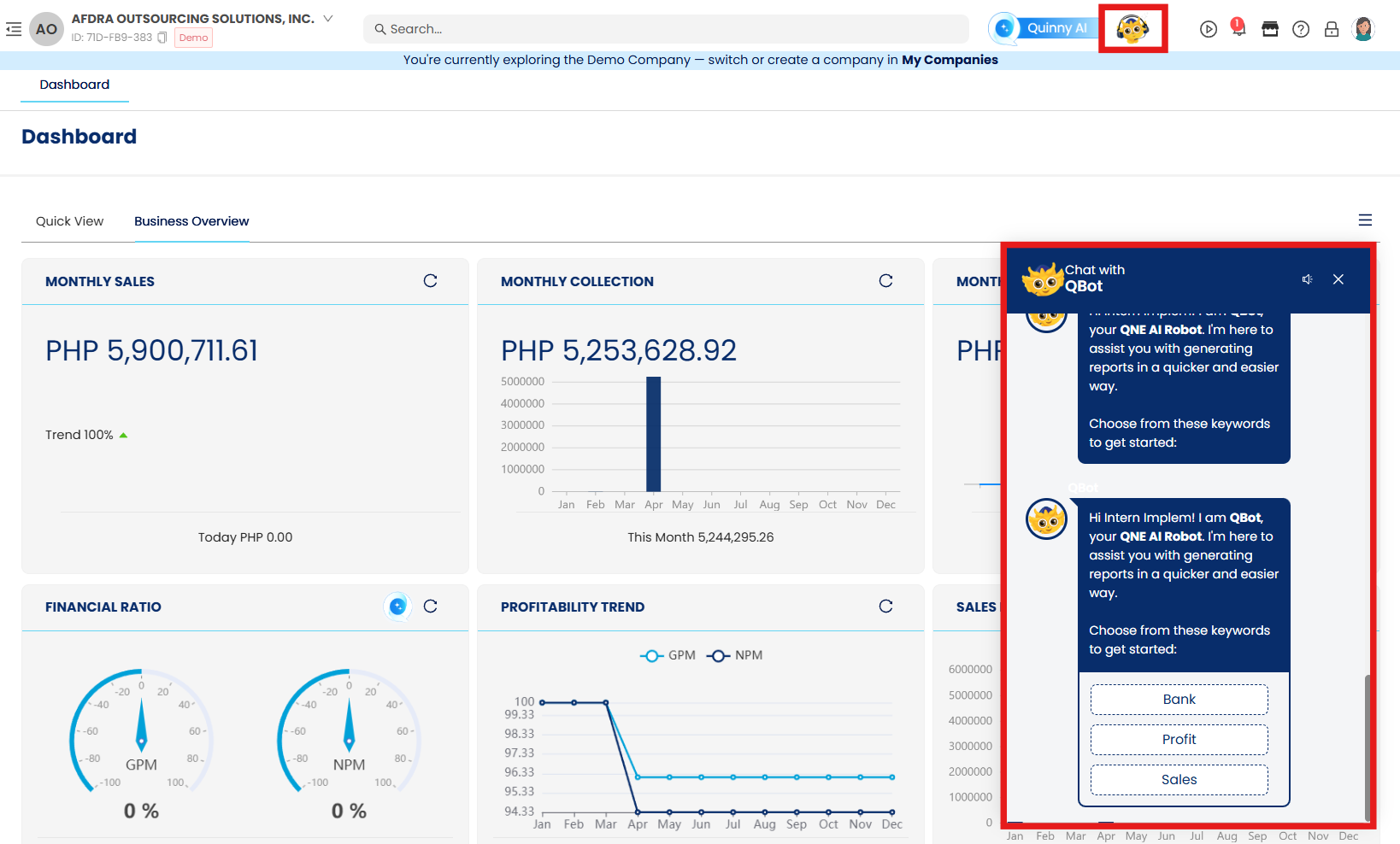Open the QBot mascot icon in header
This screenshot has height=844, width=1400.
(x=1132, y=29)
